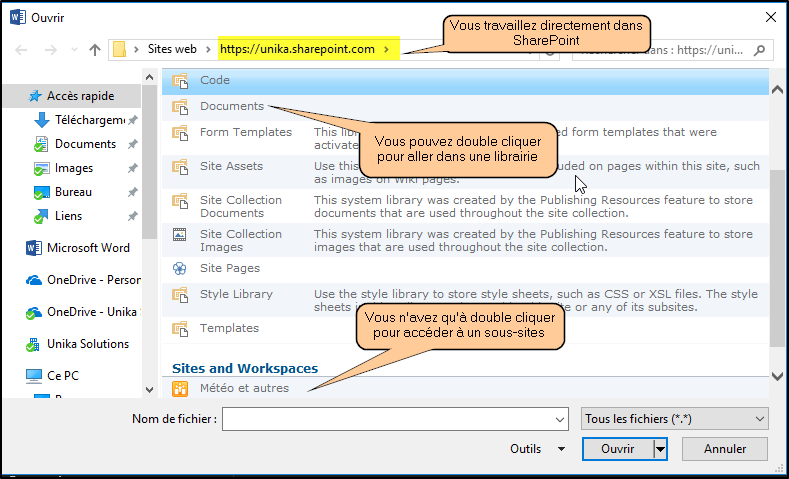
Task: Select the Site Pages row
Action: click(465, 269)
